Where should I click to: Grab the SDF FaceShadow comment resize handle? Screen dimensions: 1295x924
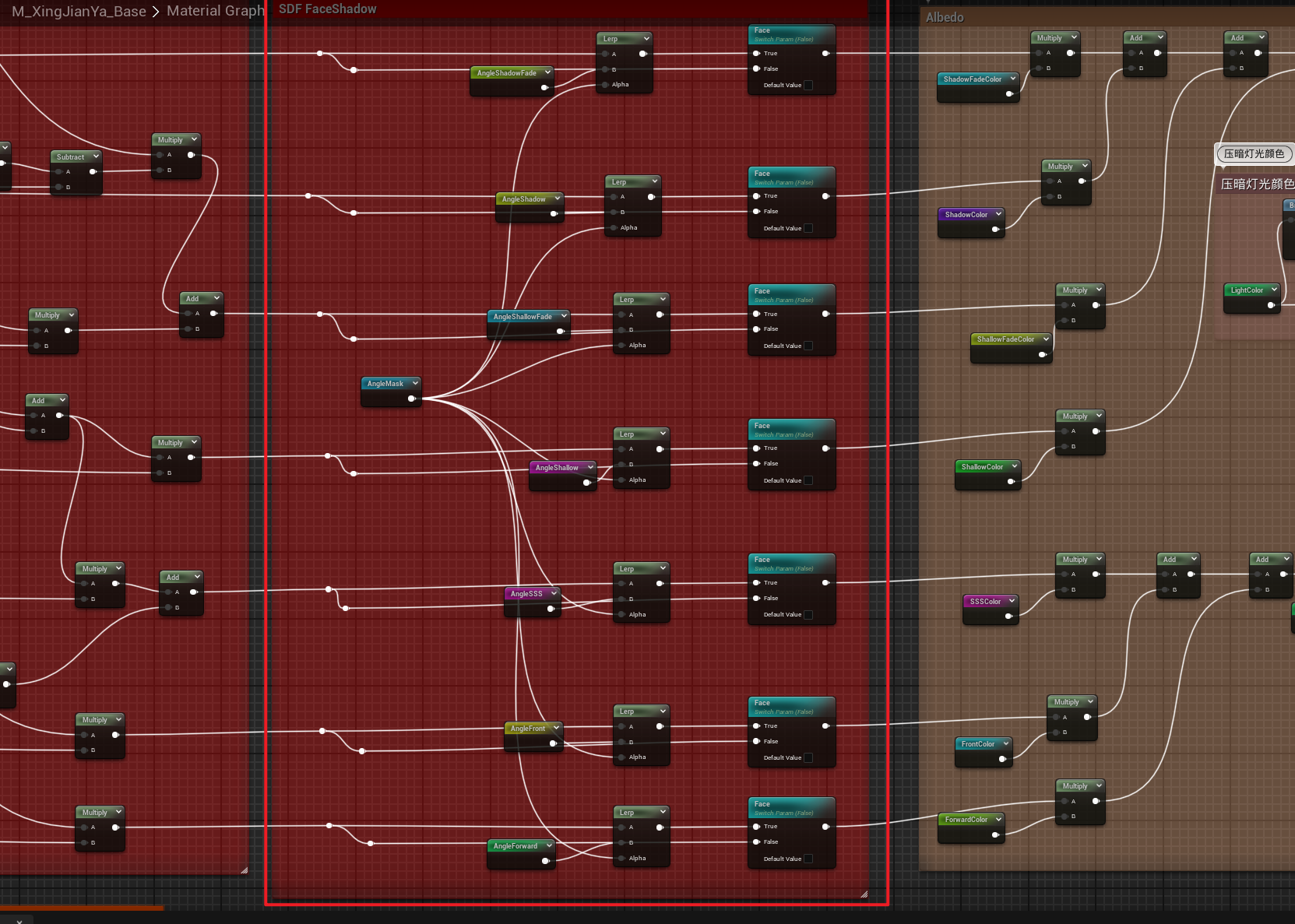click(x=864, y=894)
